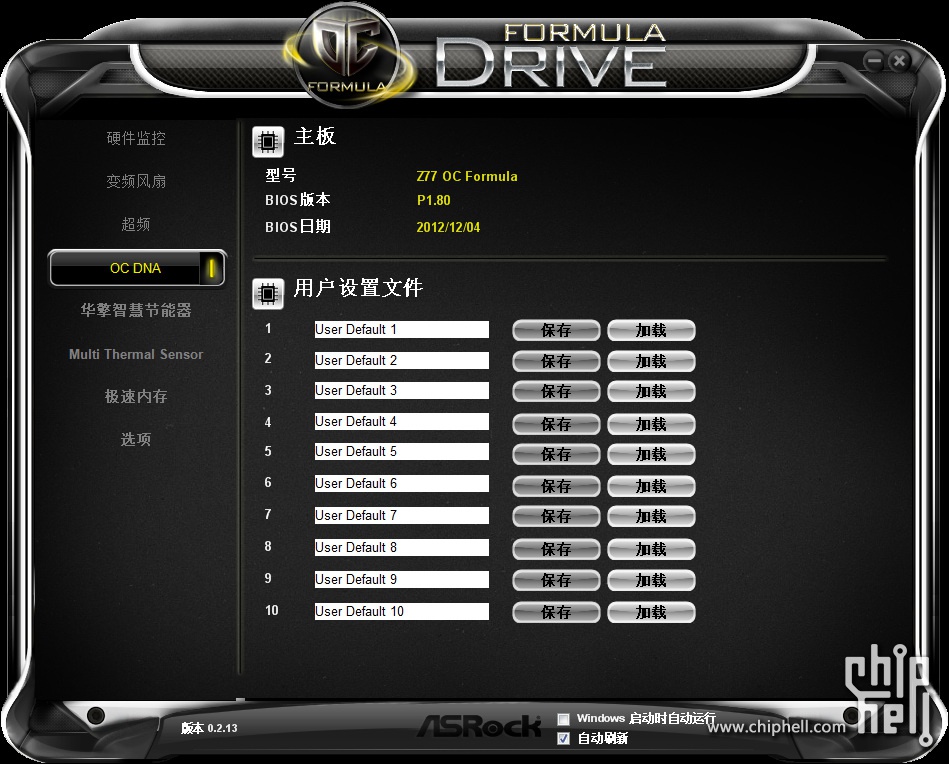Edit the User Default 4 name field
The image size is (949, 764).
click(401, 421)
